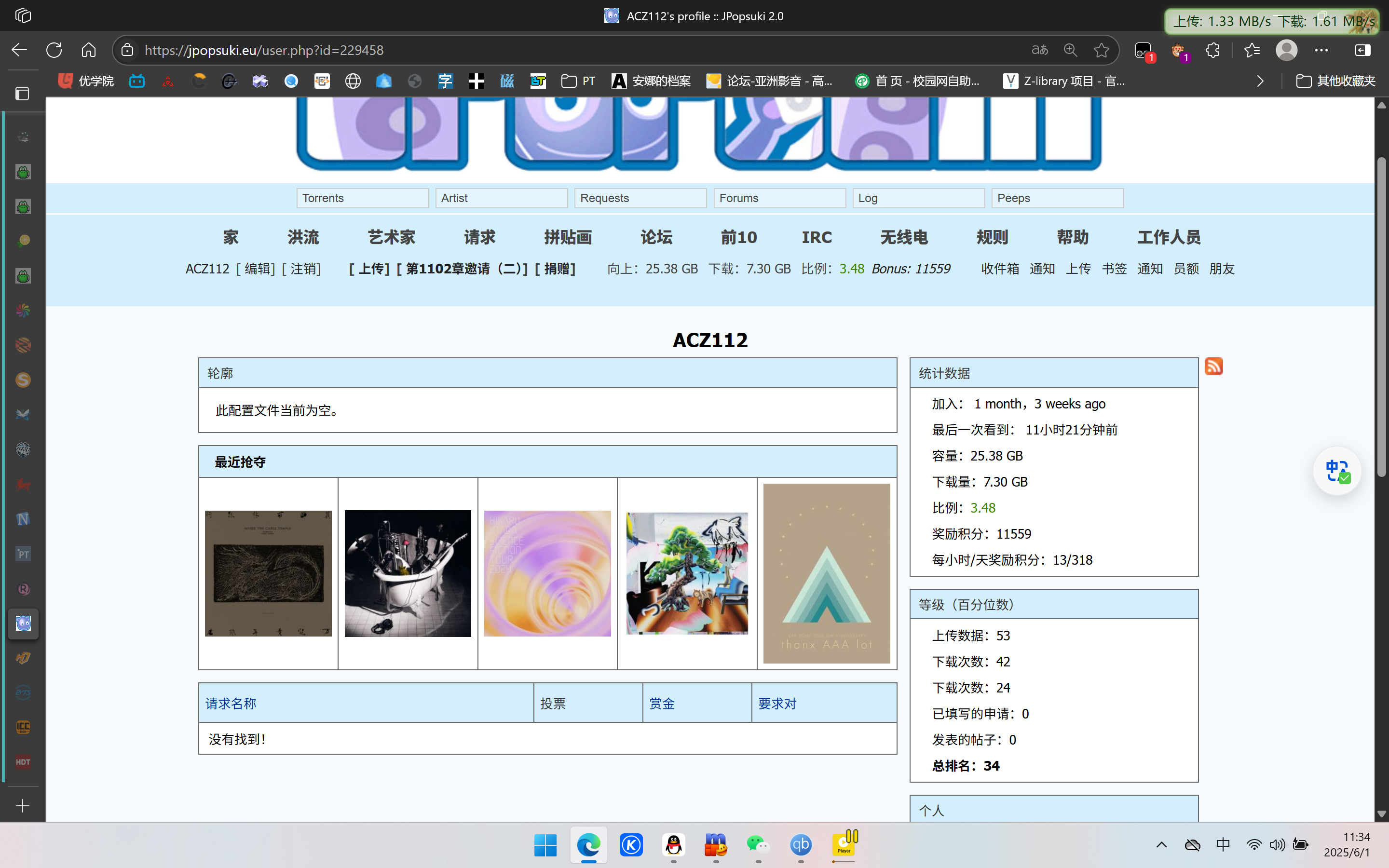Click the zoom magnifier icon in address bar
1389x868 pixels.
[1070, 50]
